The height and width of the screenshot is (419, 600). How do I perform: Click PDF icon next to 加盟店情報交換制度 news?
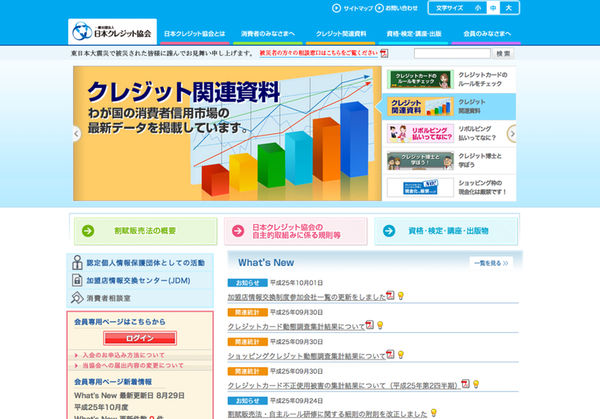[390, 295]
